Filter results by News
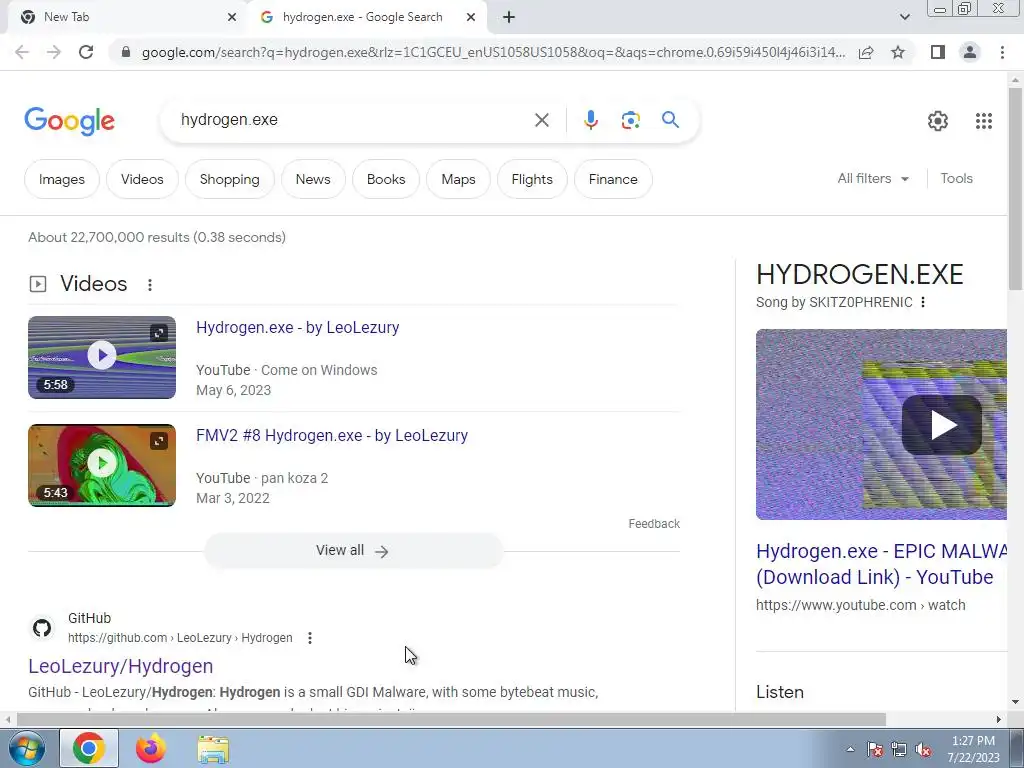1024x768 pixels. 313,179
